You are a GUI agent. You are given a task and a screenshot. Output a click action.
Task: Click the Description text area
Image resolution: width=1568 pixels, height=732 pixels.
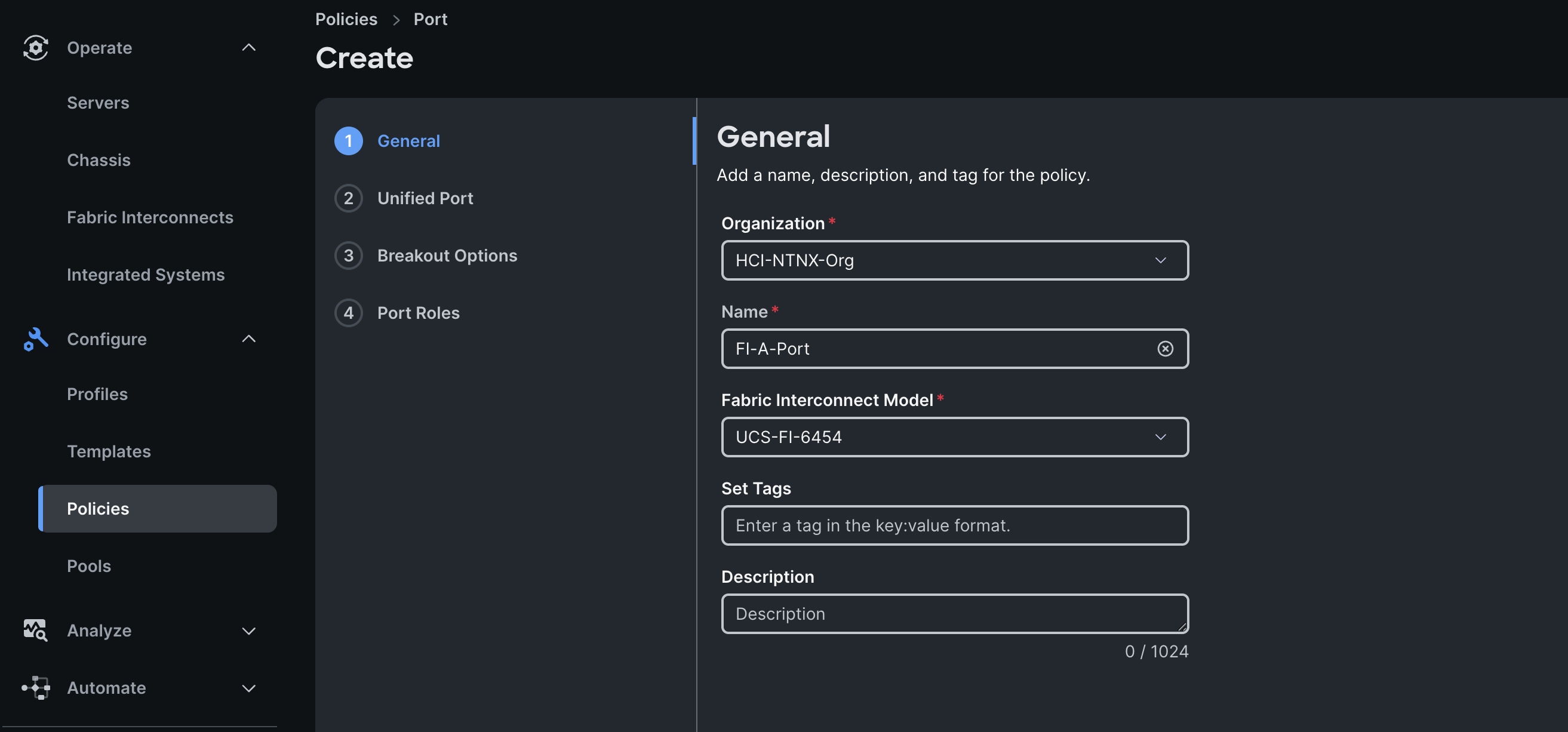click(x=954, y=613)
